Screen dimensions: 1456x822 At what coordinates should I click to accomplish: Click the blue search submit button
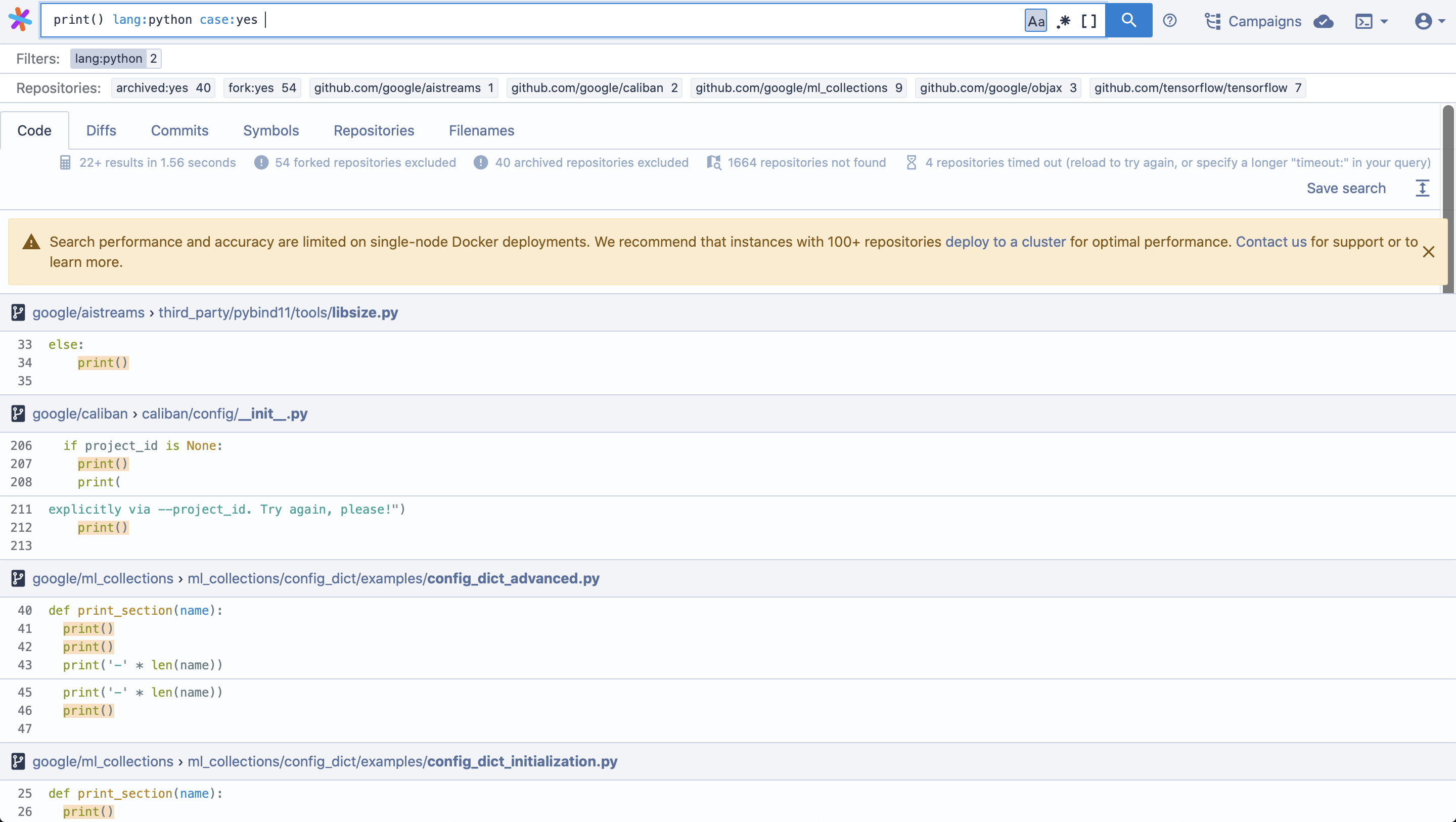pyautogui.click(x=1129, y=20)
